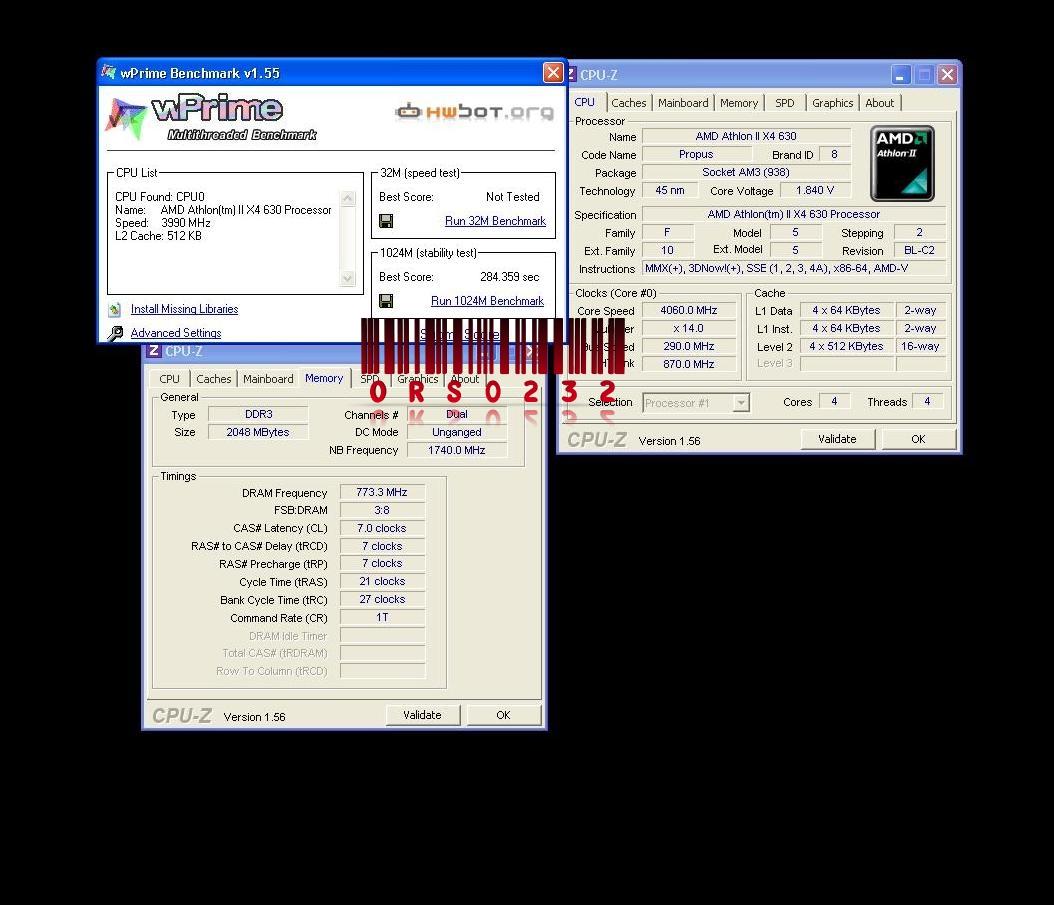Open Mainboard tab in memory CPU-Z window
This screenshot has height=905, width=1054.
click(x=268, y=379)
